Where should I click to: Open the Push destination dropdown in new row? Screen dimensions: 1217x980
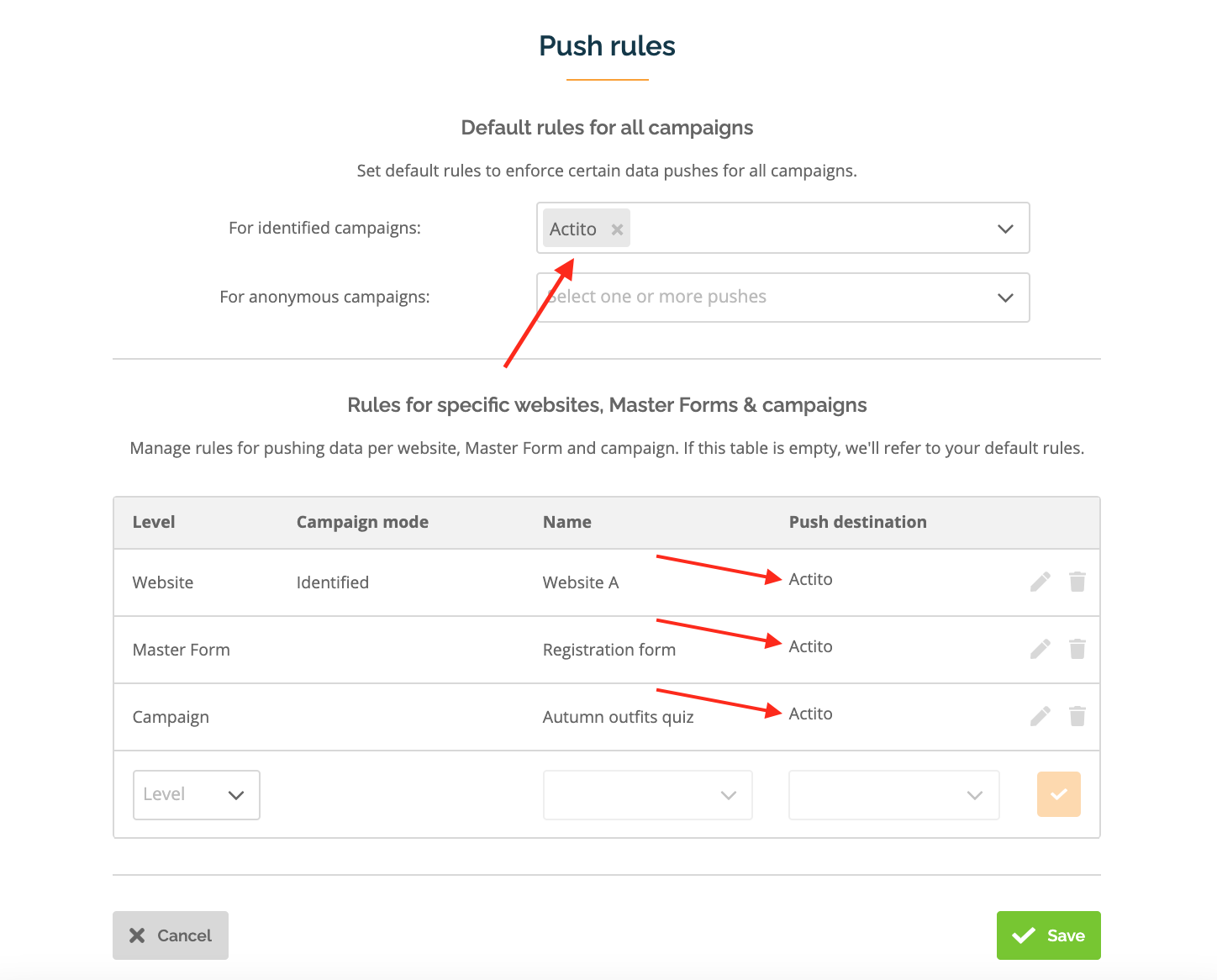tap(894, 795)
